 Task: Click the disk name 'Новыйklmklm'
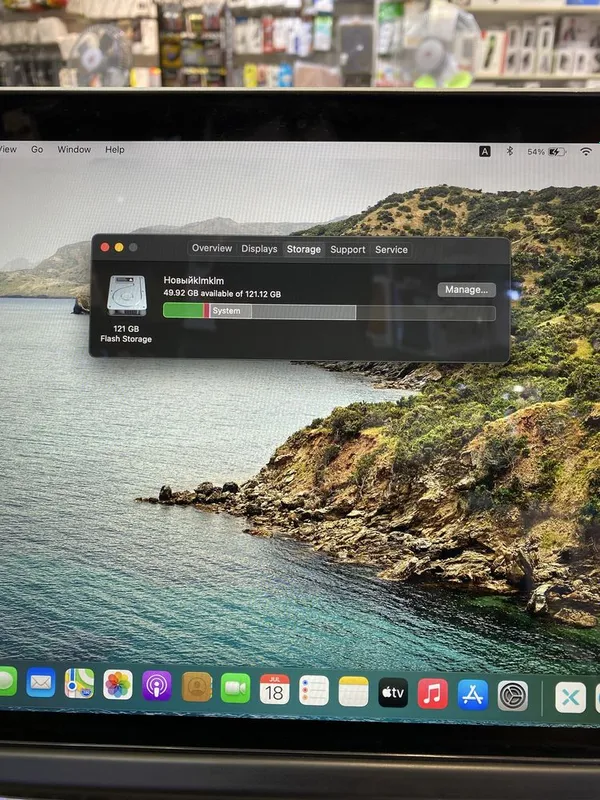193,280
